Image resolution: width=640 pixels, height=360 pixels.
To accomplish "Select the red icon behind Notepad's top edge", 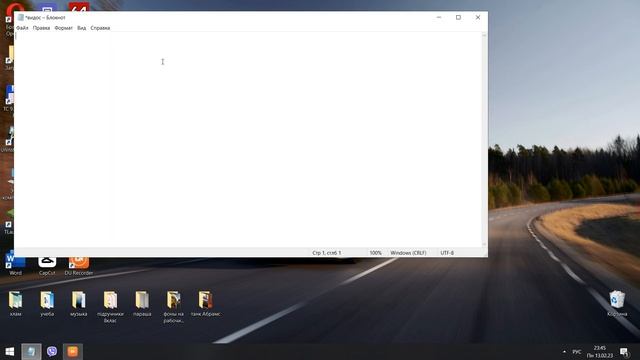I will pyautogui.click(x=79, y=7).
